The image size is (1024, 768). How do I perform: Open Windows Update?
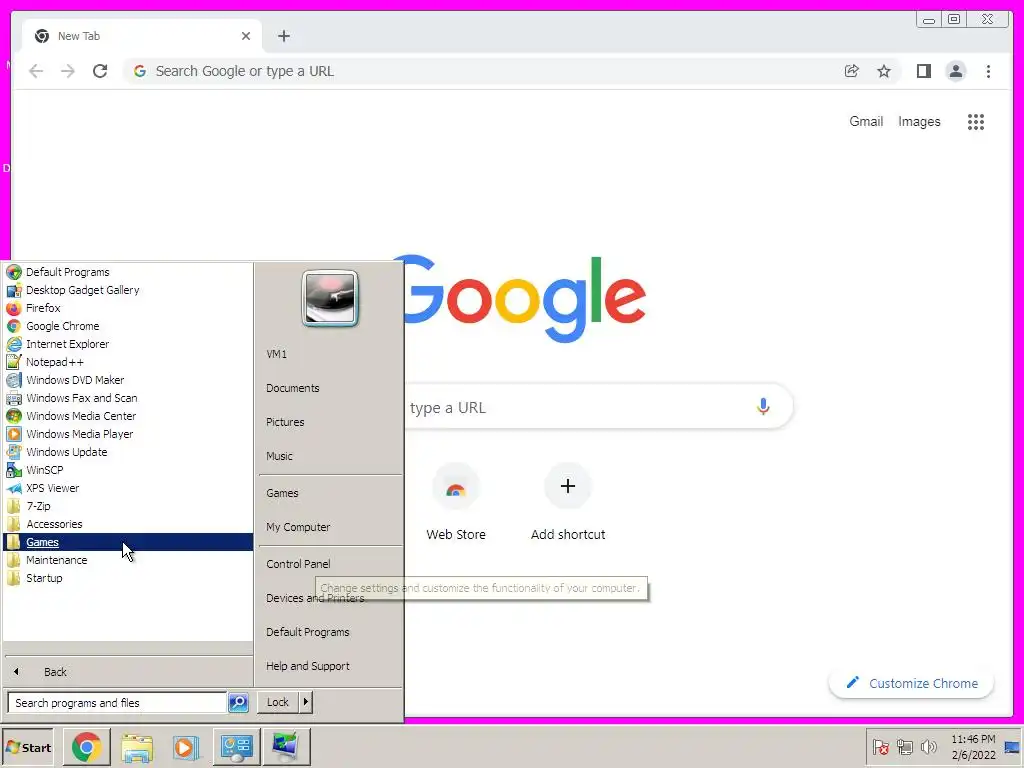(128, 452)
